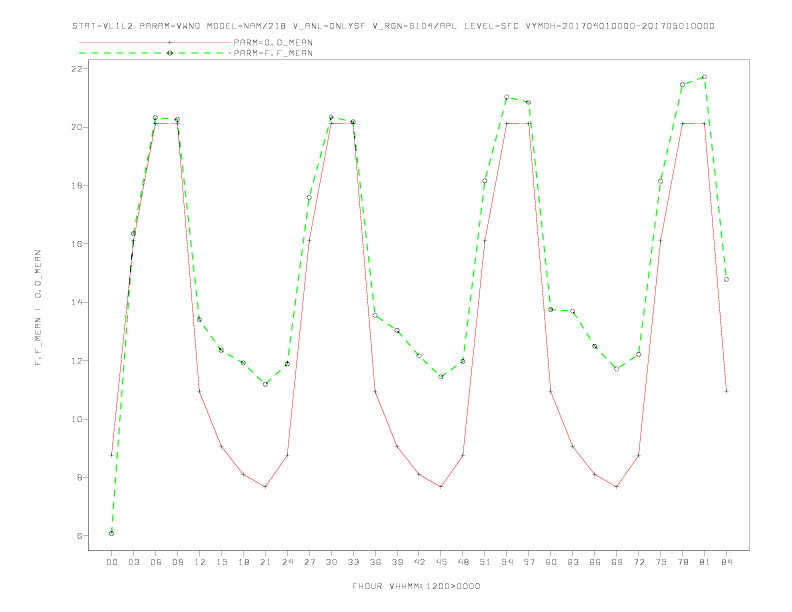Click x-axis tick label 15
Viewport: 792px width, 612px height.
[221, 562]
